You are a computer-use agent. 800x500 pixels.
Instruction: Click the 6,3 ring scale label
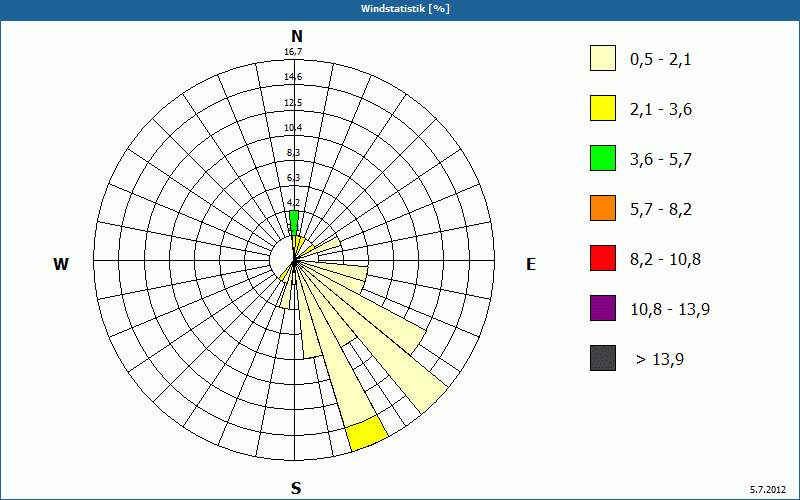tap(293, 178)
